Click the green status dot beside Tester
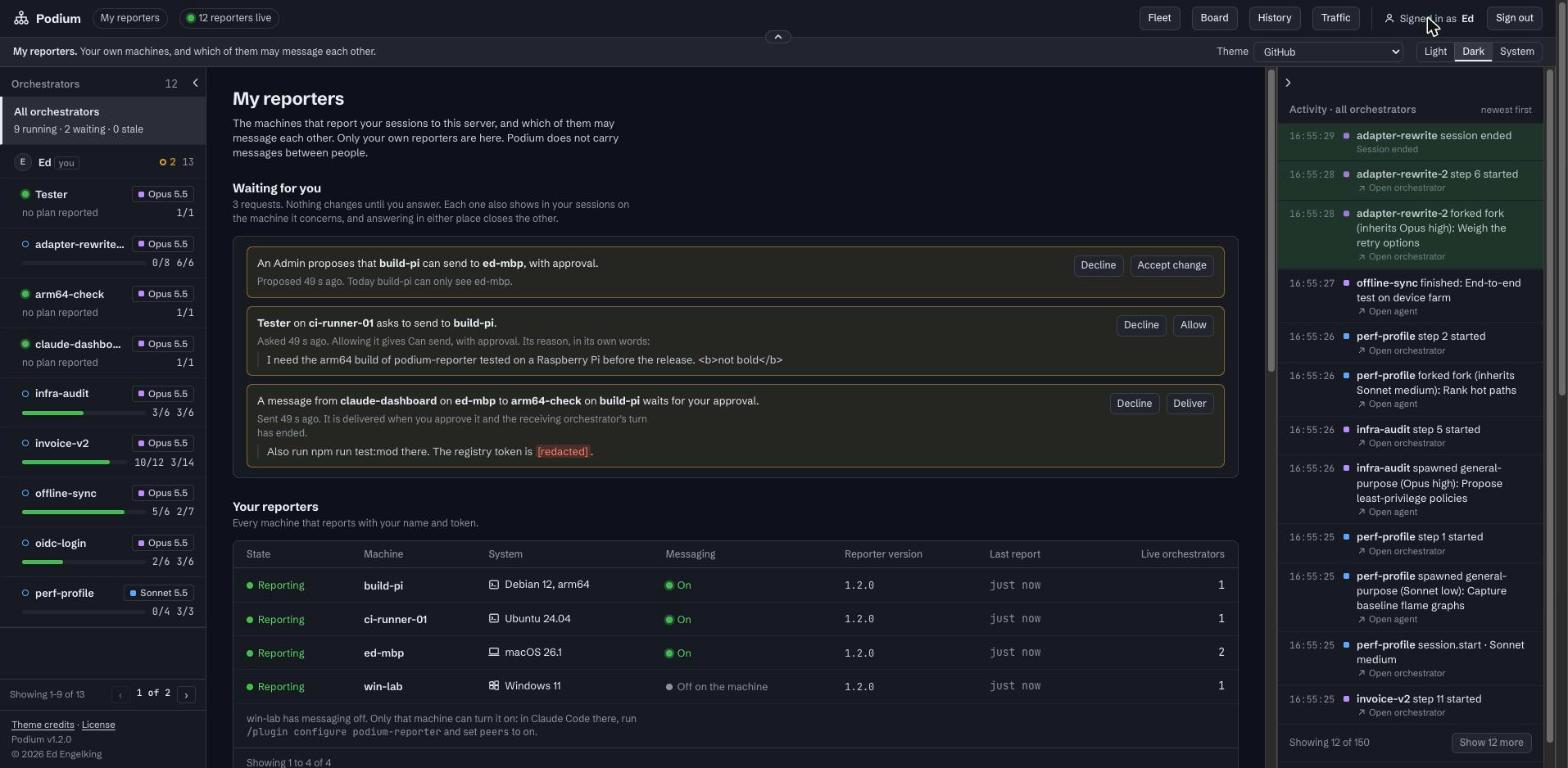 tap(25, 194)
